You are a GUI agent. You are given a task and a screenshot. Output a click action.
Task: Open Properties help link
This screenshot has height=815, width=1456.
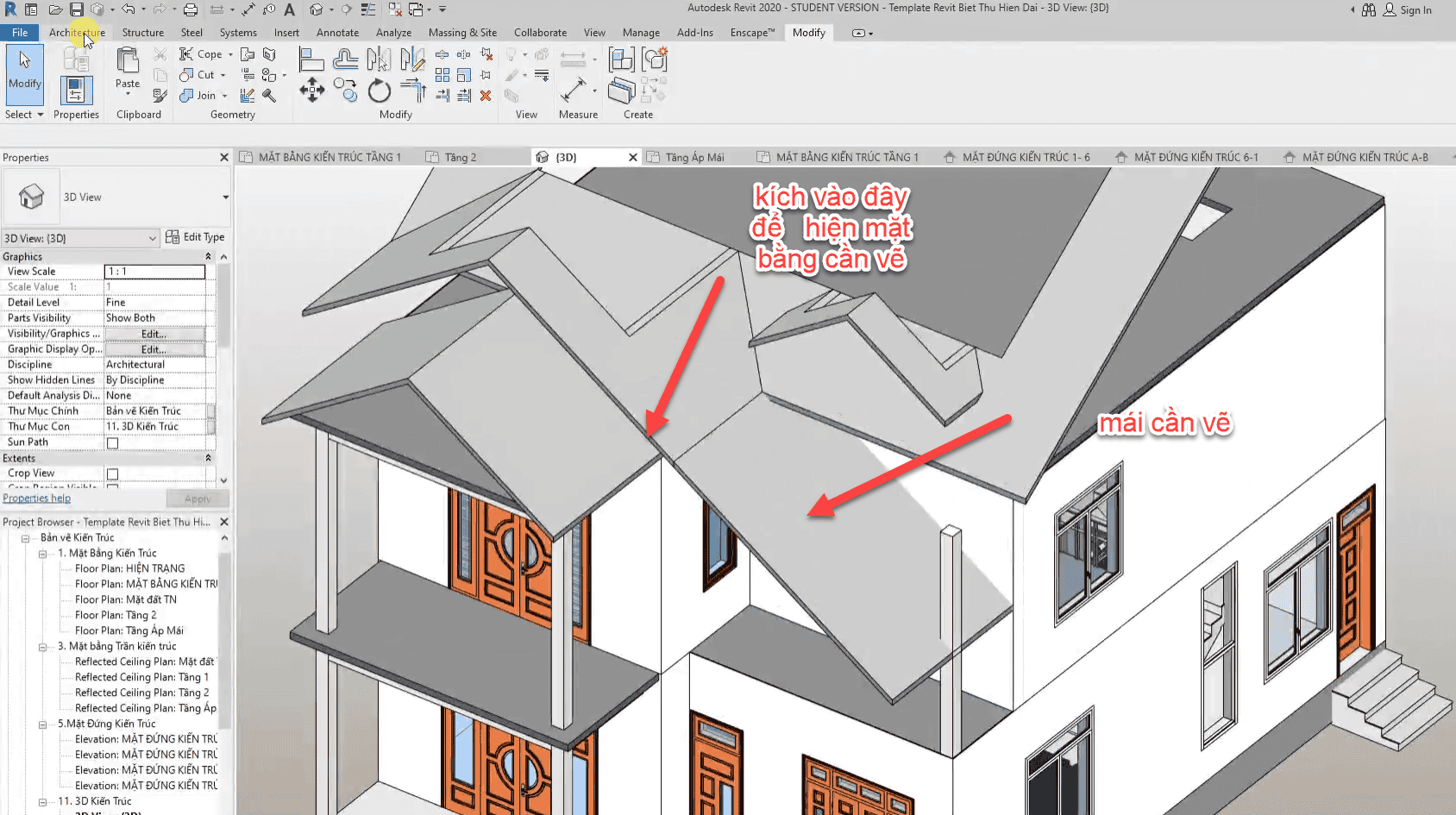point(36,498)
